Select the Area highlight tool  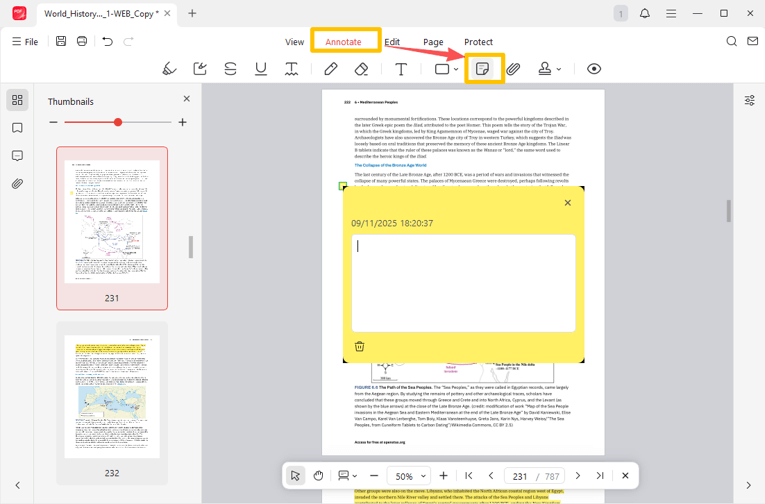coord(200,69)
